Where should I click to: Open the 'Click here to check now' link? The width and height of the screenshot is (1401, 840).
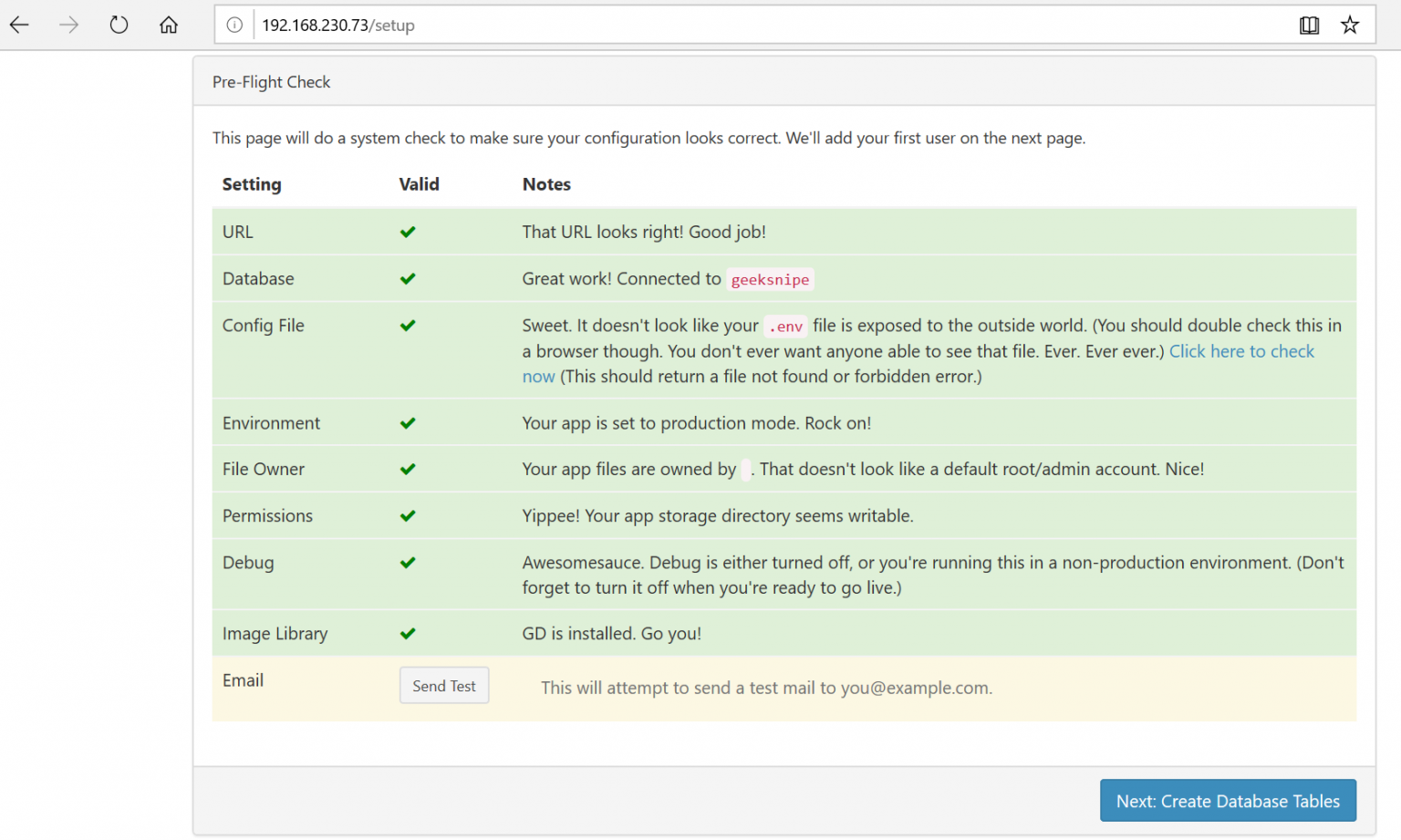tap(1240, 351)
